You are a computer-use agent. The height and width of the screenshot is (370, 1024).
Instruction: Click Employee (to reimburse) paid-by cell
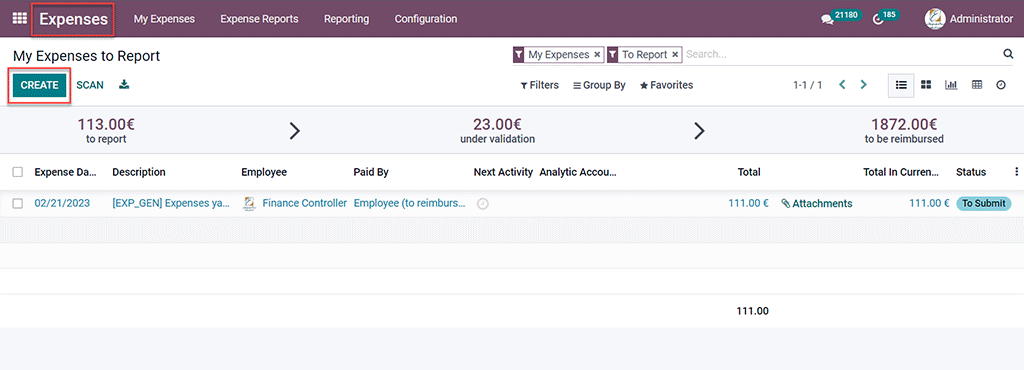(x=409, y=204)
